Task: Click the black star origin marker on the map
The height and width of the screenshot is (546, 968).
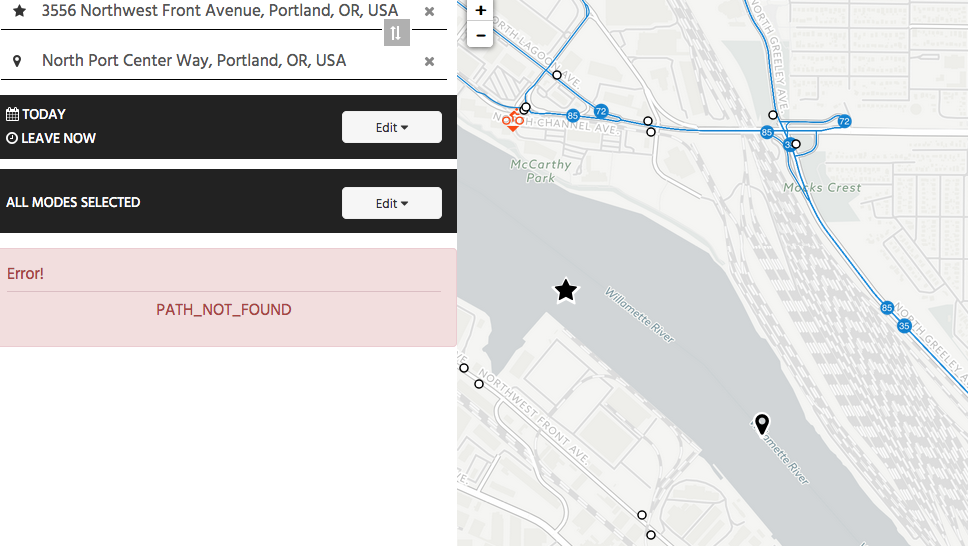Action: click(x=565, y=290)
